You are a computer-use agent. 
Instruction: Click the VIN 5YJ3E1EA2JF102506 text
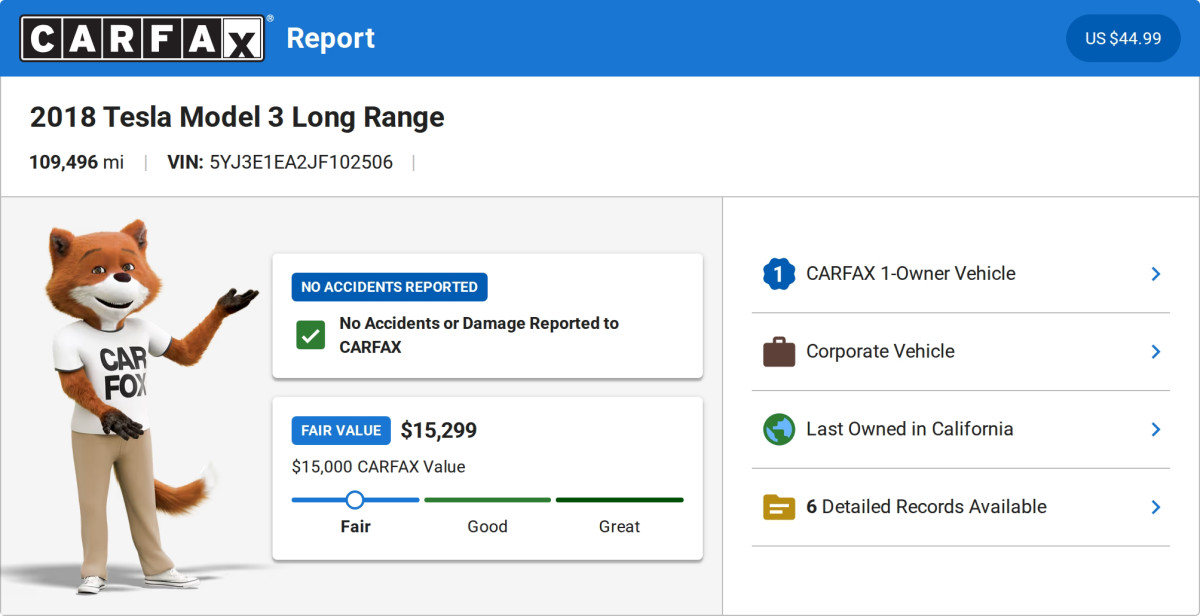(280, 162)
